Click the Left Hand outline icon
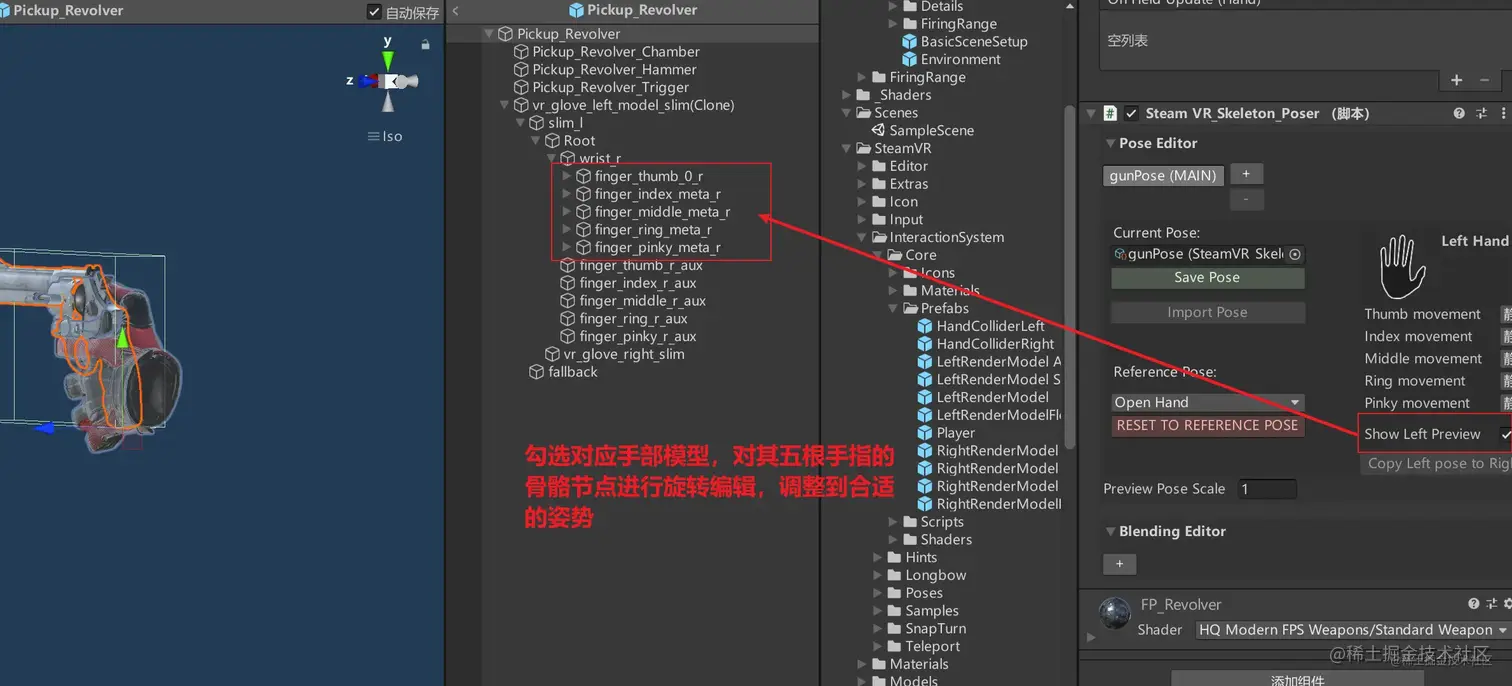1512x686 pixels. [1402, 267]
